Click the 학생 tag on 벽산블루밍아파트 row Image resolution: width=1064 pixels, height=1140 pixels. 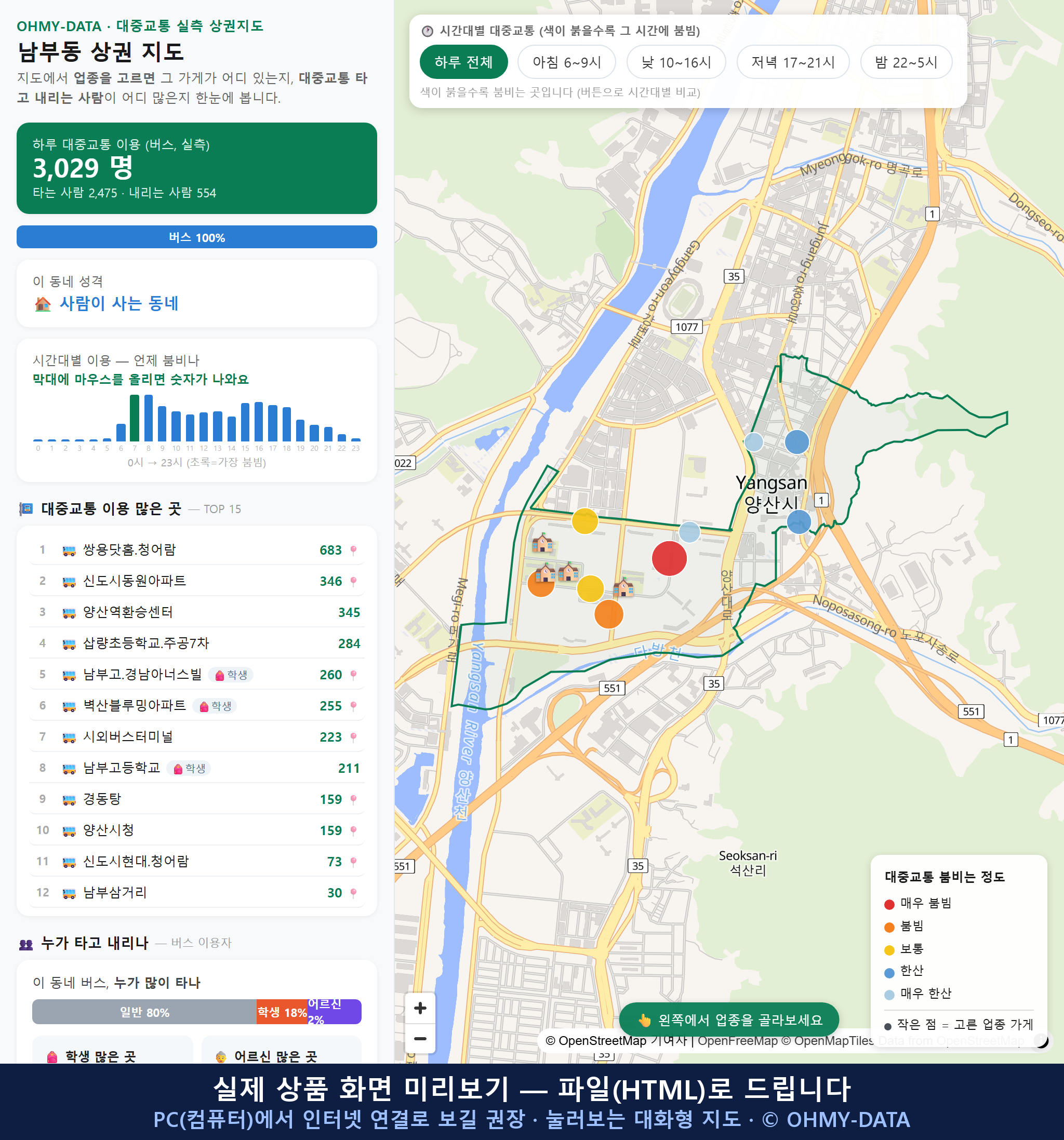pos(215,706)
